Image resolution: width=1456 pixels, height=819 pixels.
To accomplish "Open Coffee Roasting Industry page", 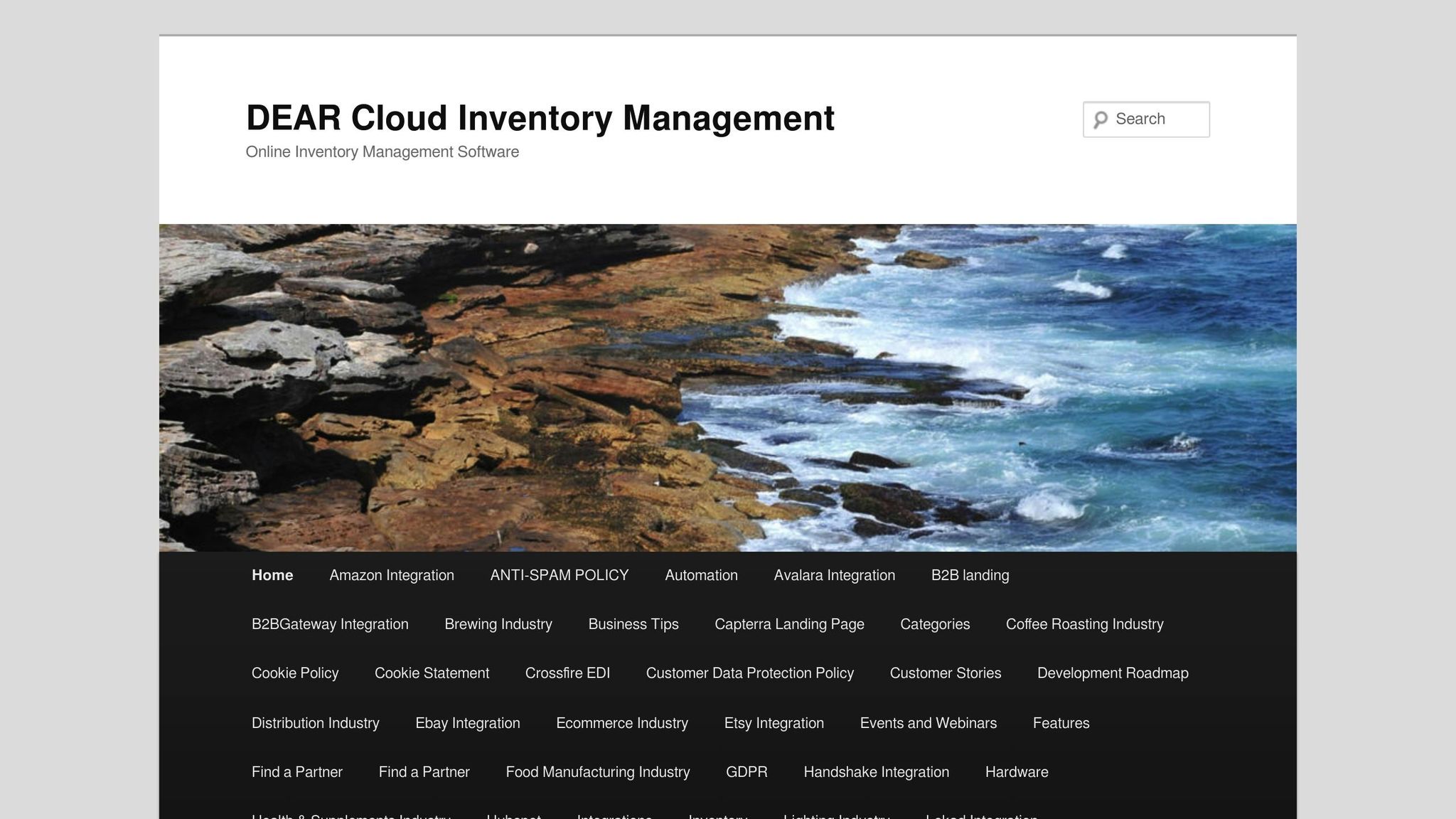I will click(x=1084, y=624).
